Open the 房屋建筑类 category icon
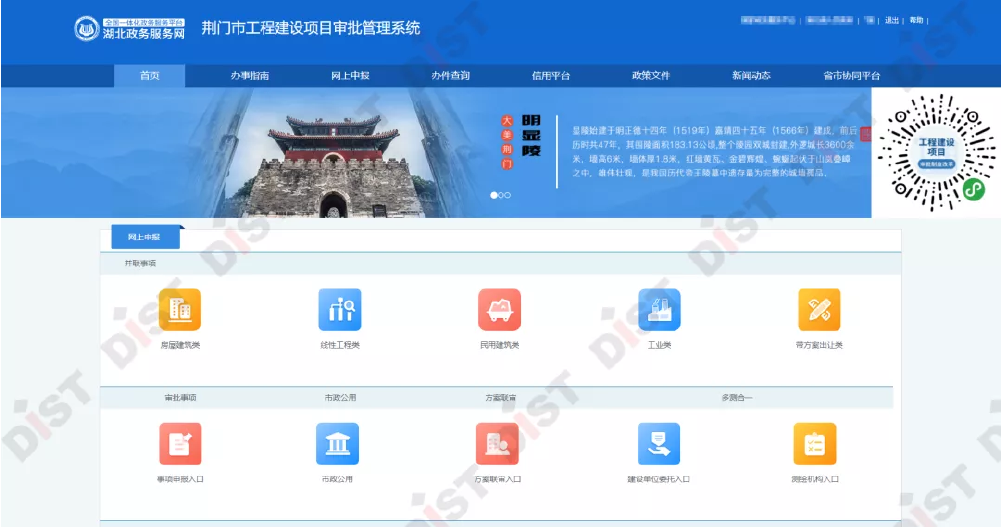The height and width of the screenshot is (528, 1001). [x=179, y=310]
